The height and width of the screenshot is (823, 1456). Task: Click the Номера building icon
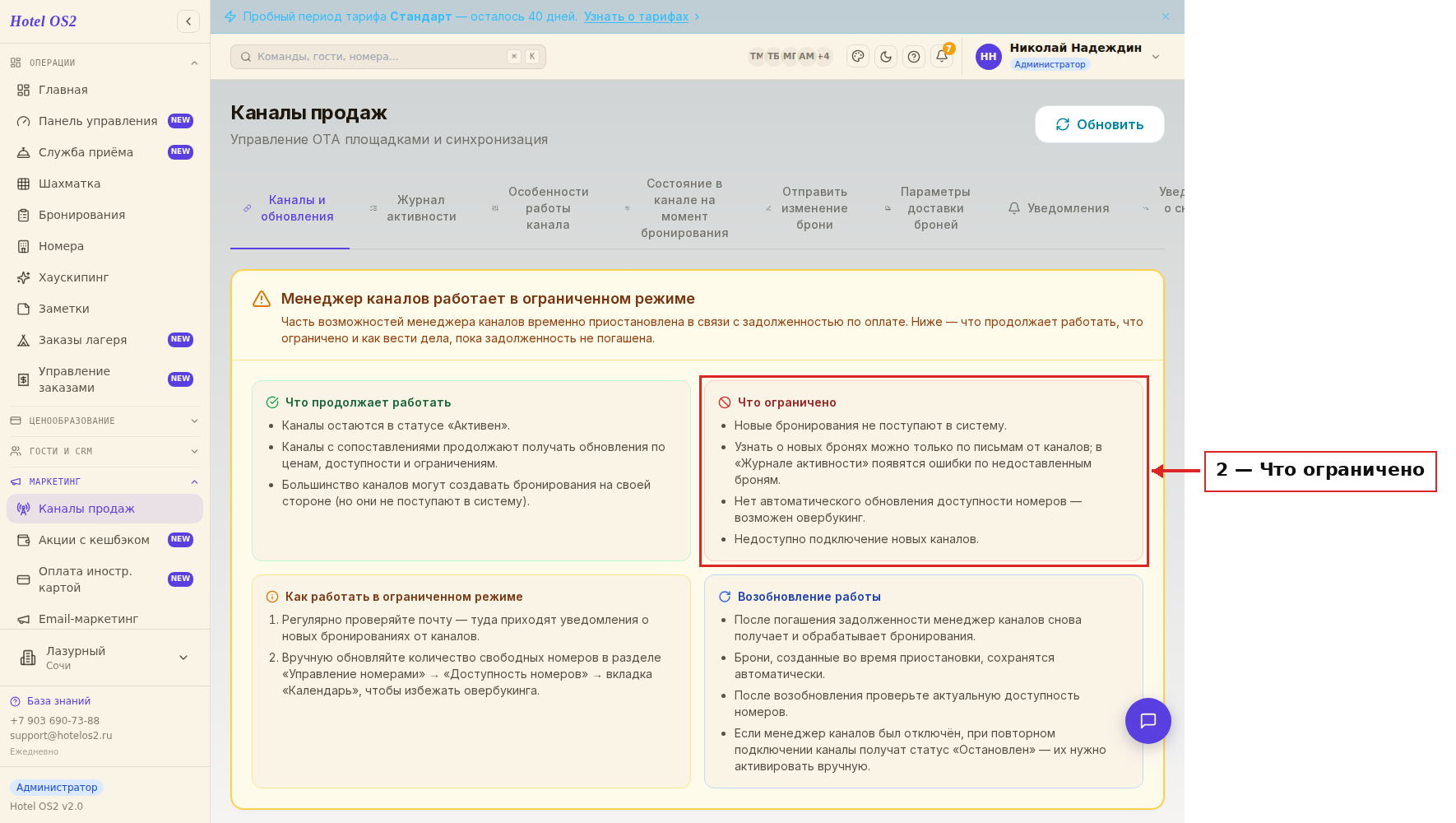[x=24, y=246]
